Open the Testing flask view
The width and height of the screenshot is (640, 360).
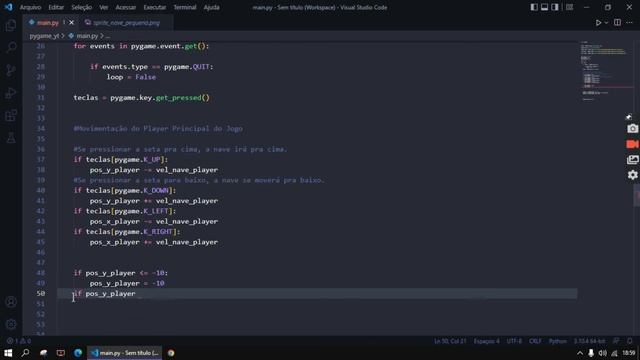(11, 138)
